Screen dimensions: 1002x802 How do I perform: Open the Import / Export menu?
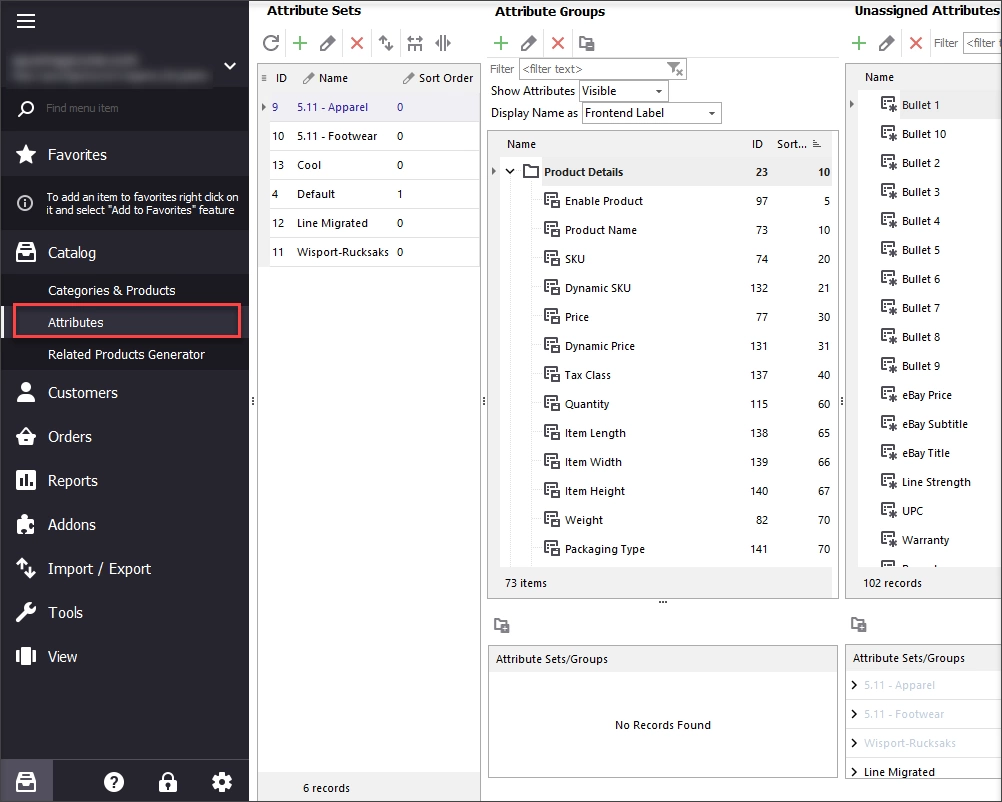[x=125, y=569]
